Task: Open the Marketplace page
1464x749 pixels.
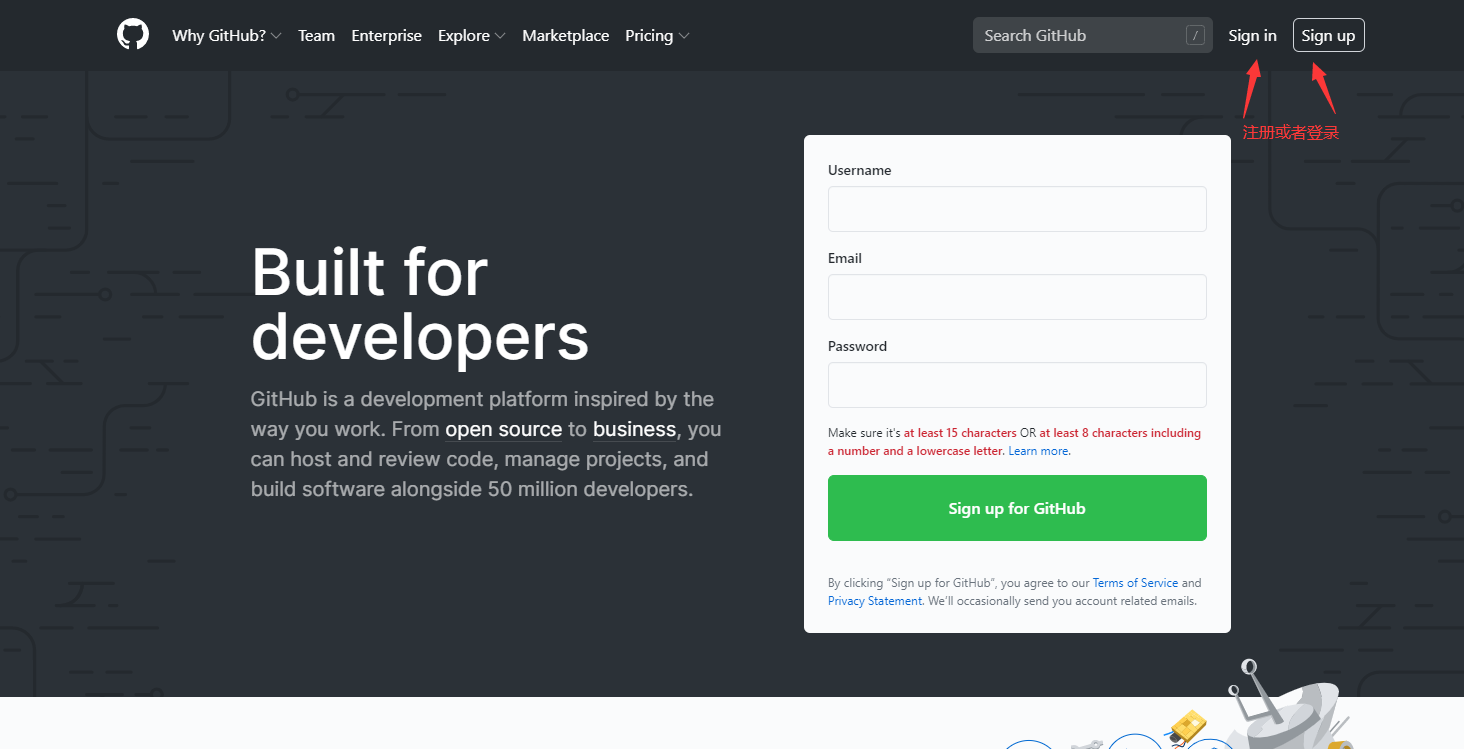Action: tap(565, 35)
